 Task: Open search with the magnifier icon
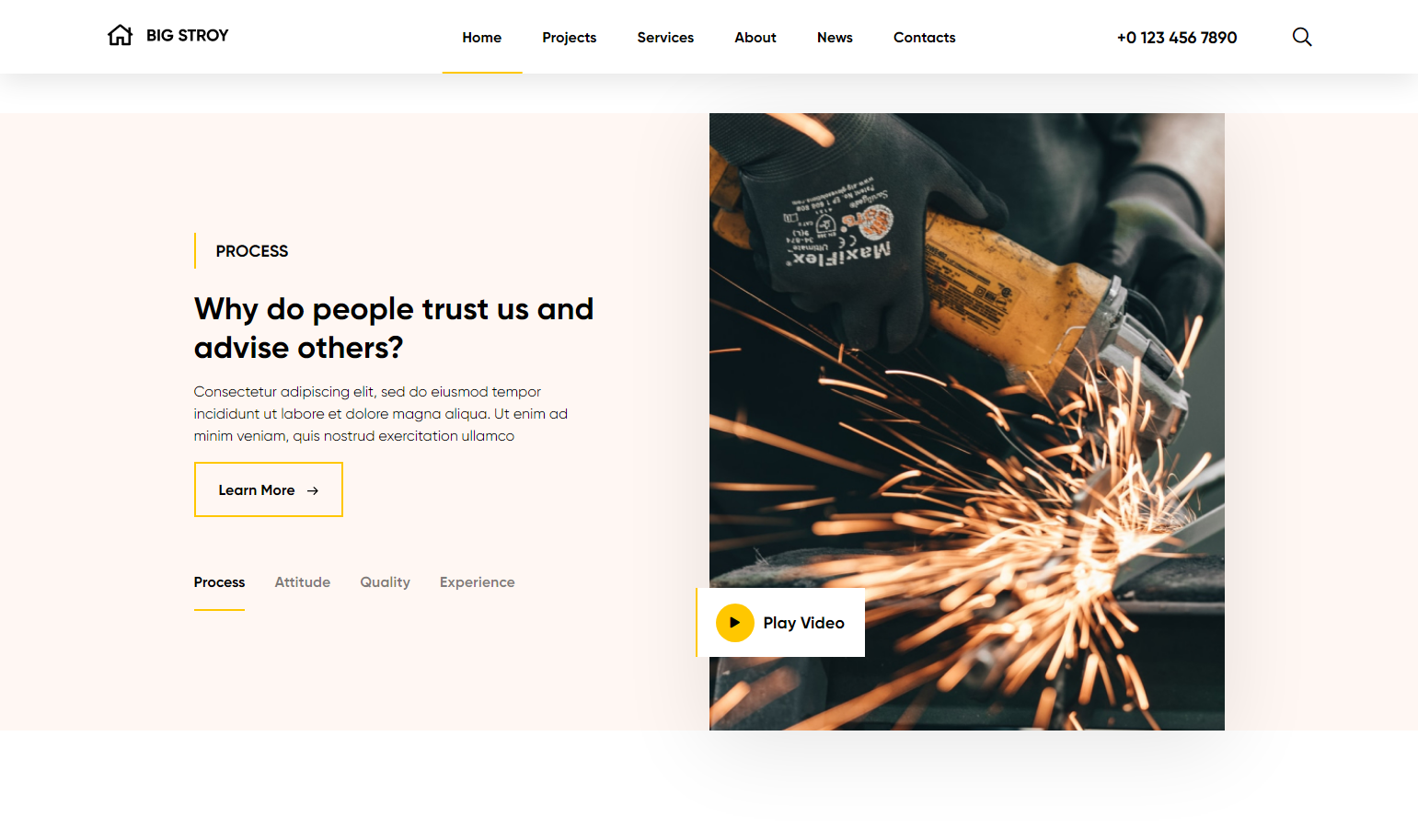[1302, 37]
